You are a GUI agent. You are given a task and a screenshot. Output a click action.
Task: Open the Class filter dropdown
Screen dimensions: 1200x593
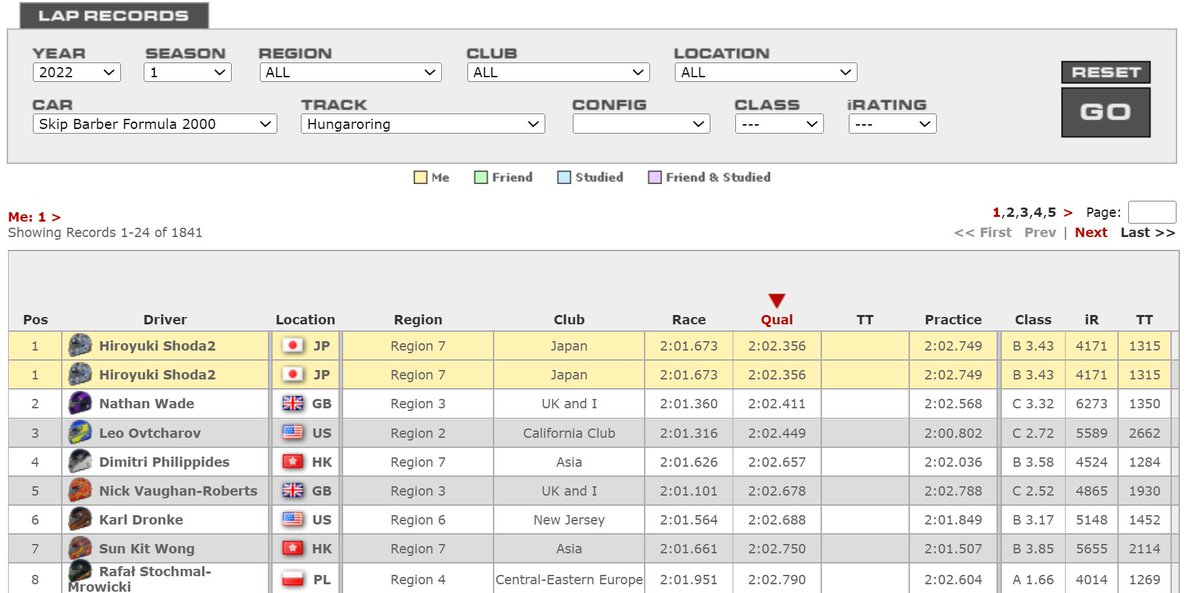(779, 124)
